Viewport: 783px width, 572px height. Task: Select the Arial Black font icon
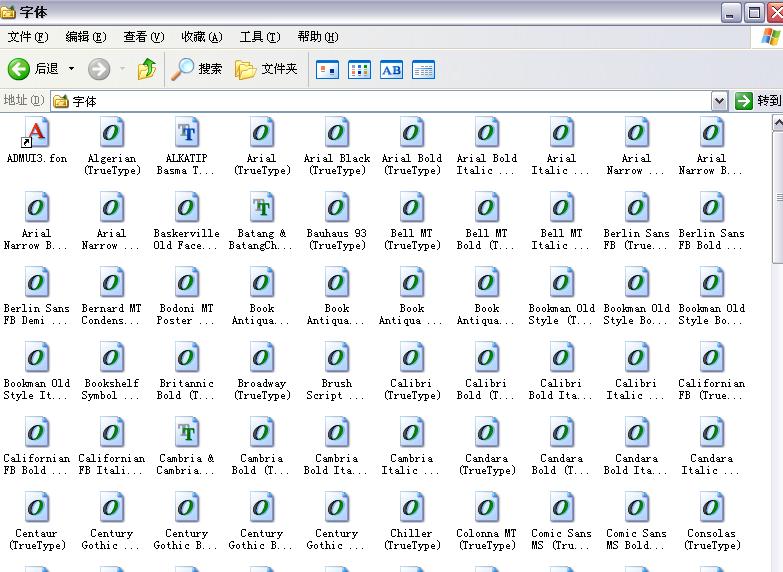(x=337, y=133)
